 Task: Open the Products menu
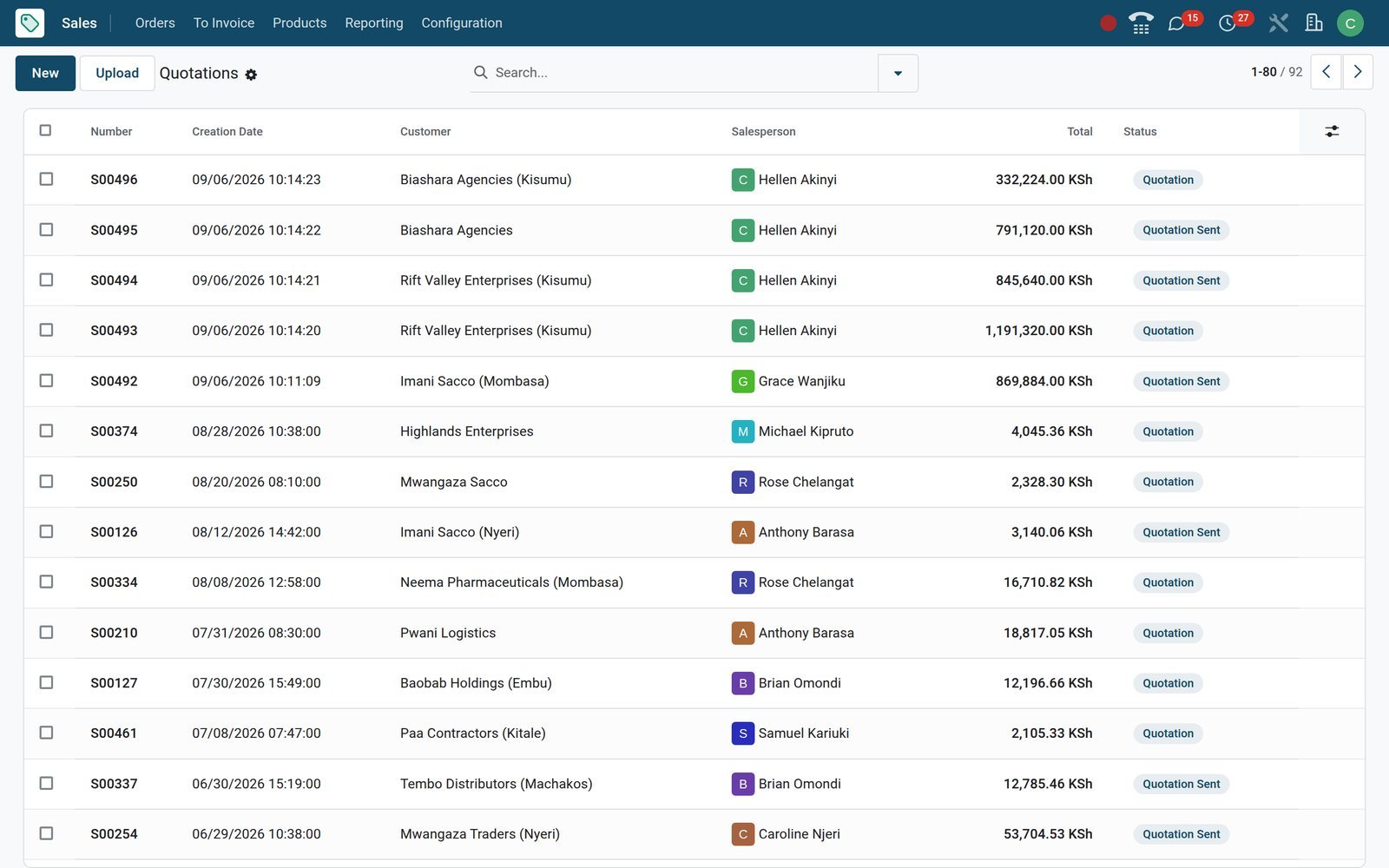click(x=300, y=23)
